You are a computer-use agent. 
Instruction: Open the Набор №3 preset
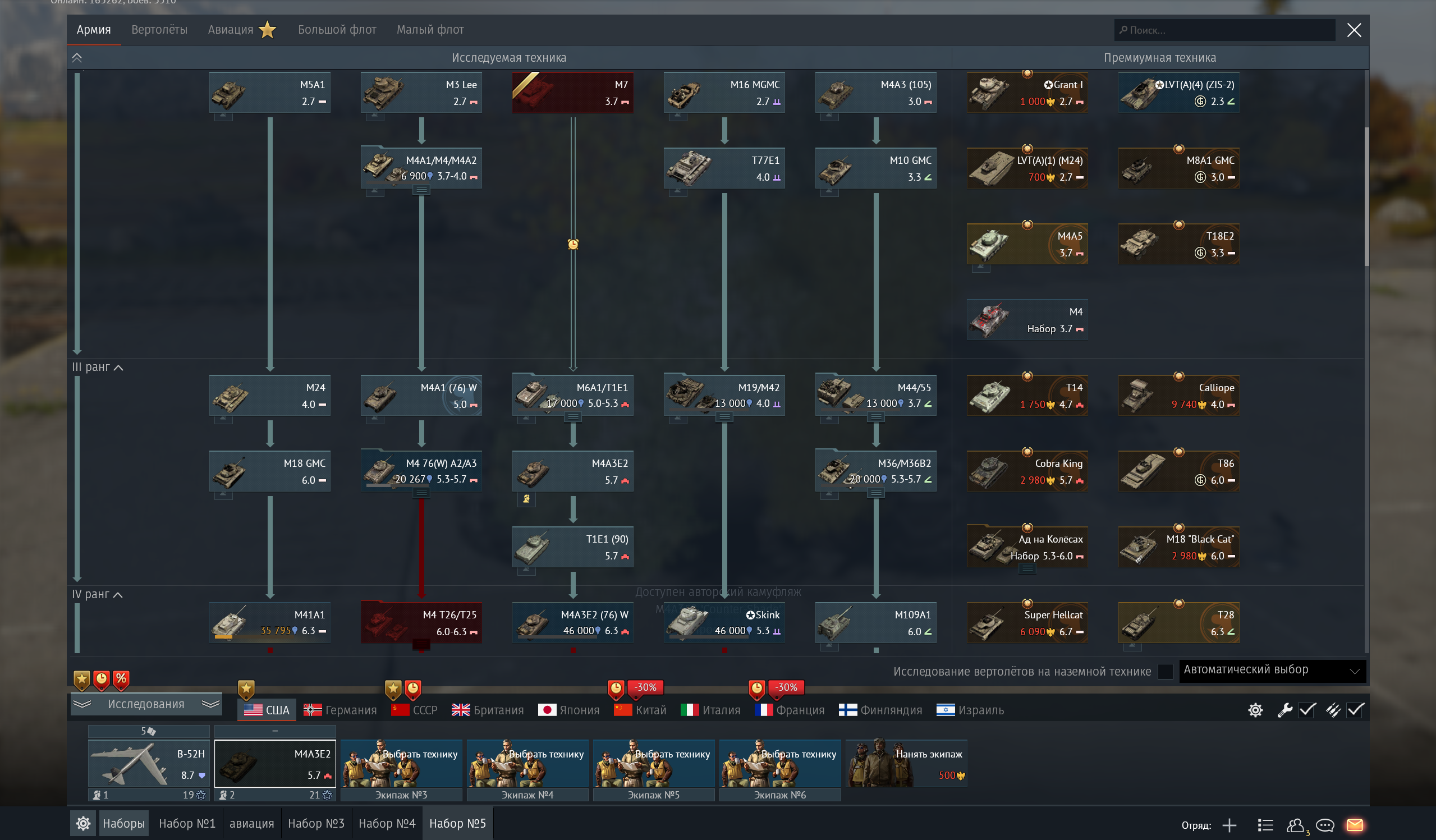pyautogui.click(x=316, y=823)
